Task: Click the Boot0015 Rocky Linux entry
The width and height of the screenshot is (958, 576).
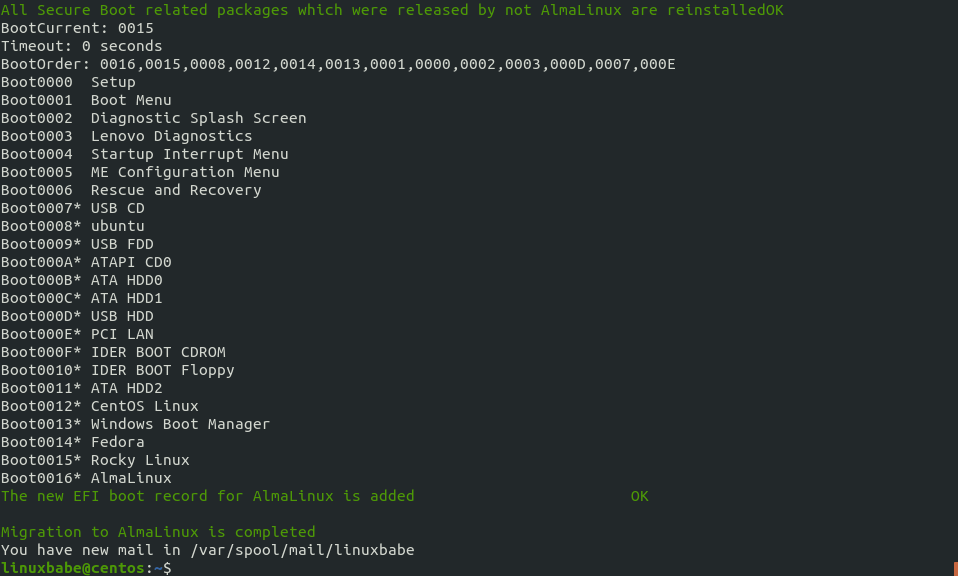Action: [95, 460]
